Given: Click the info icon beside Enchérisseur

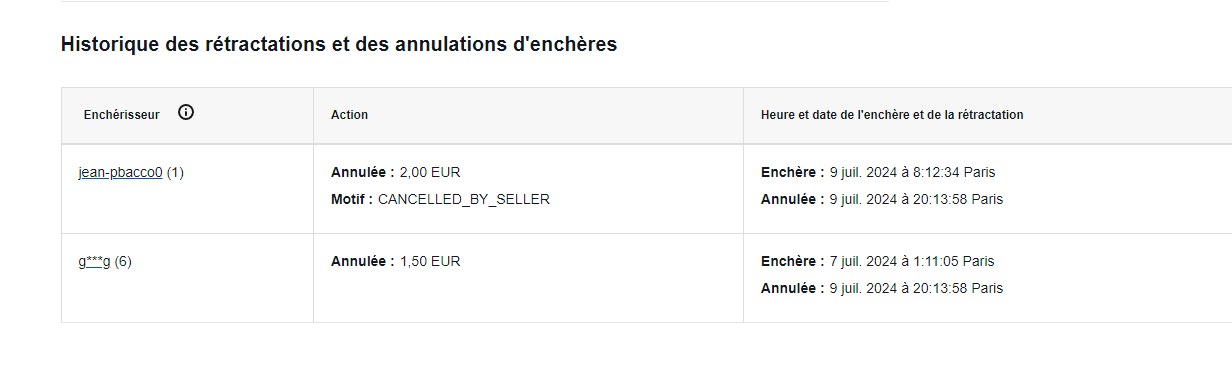Looking at the screenshot, I should [x=186, y=113].
